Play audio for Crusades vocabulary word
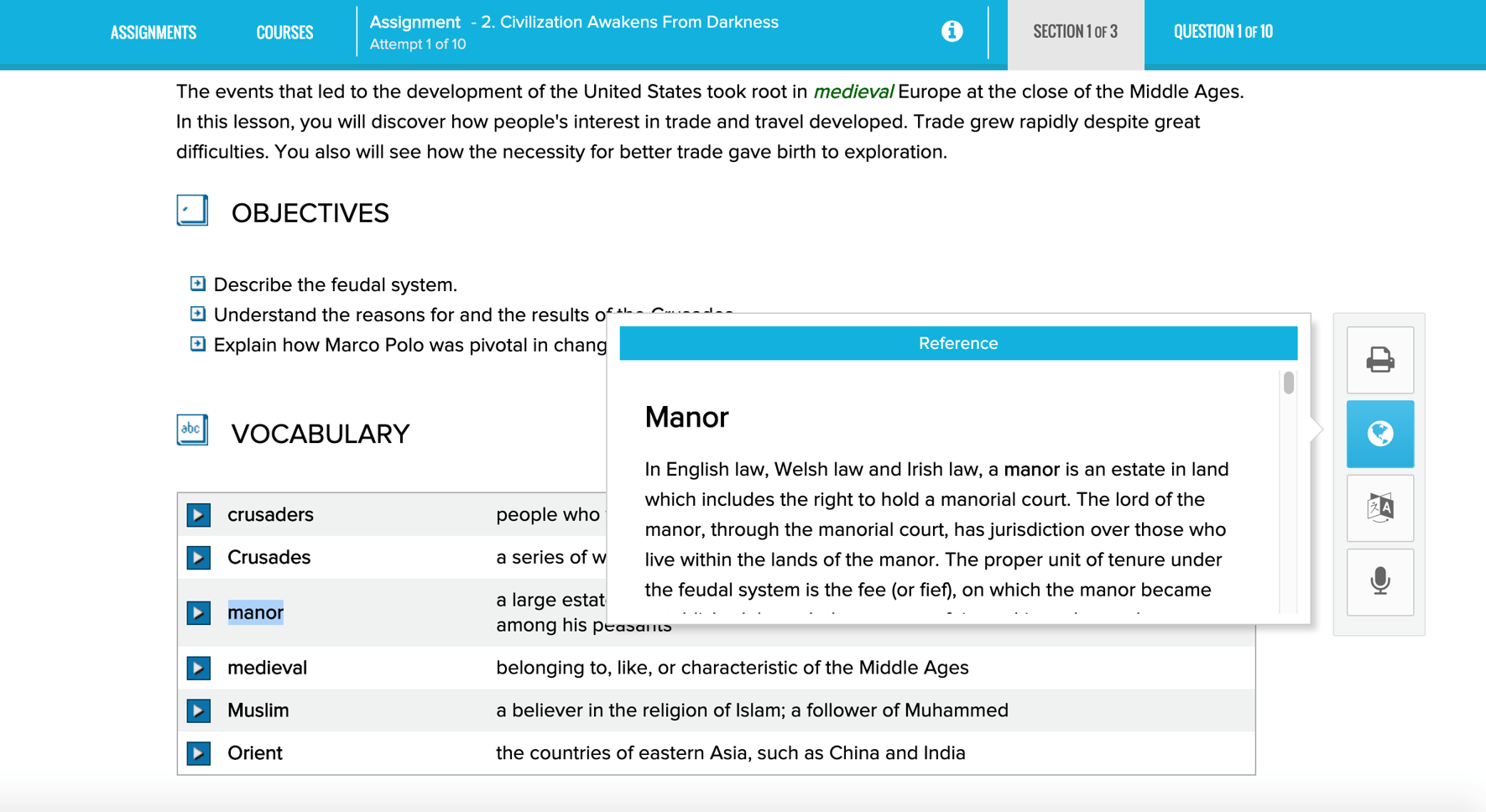This screenshot has height=812, width=1486. click(x=199, y=557)
